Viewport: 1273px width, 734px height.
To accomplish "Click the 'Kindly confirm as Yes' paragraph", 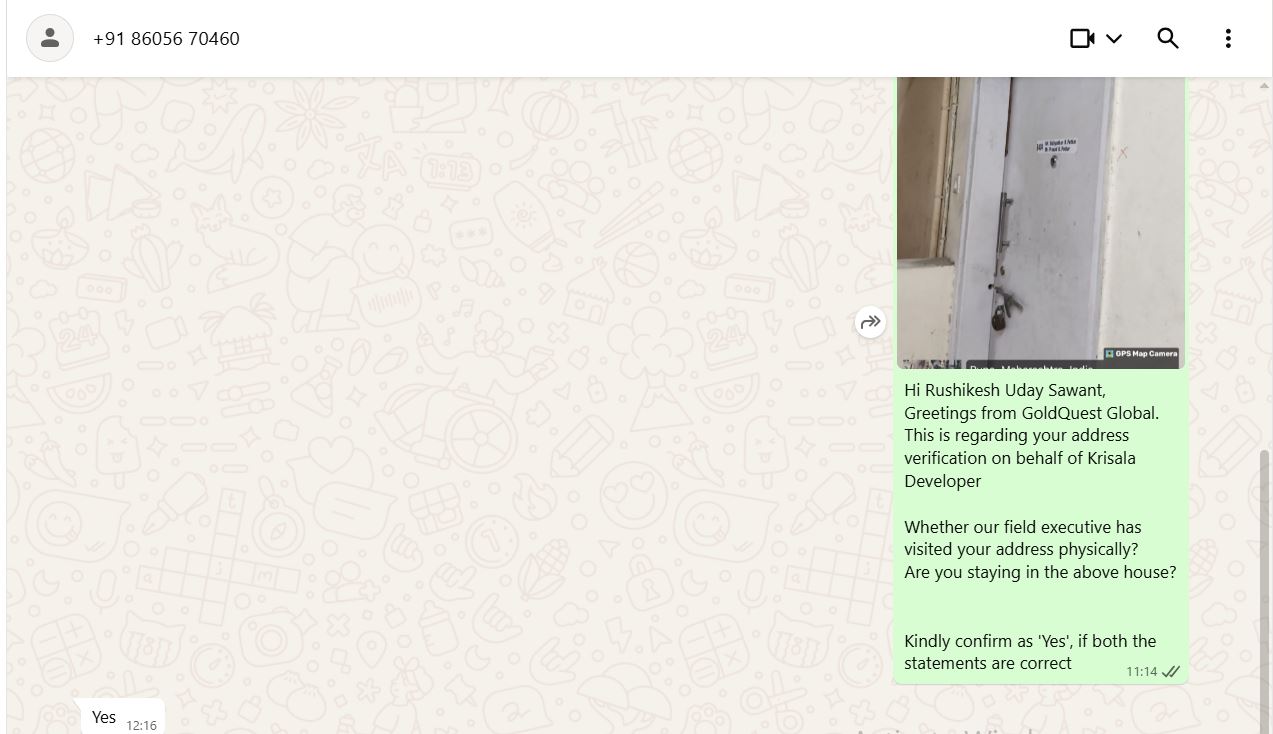I will click(1030, 652).
